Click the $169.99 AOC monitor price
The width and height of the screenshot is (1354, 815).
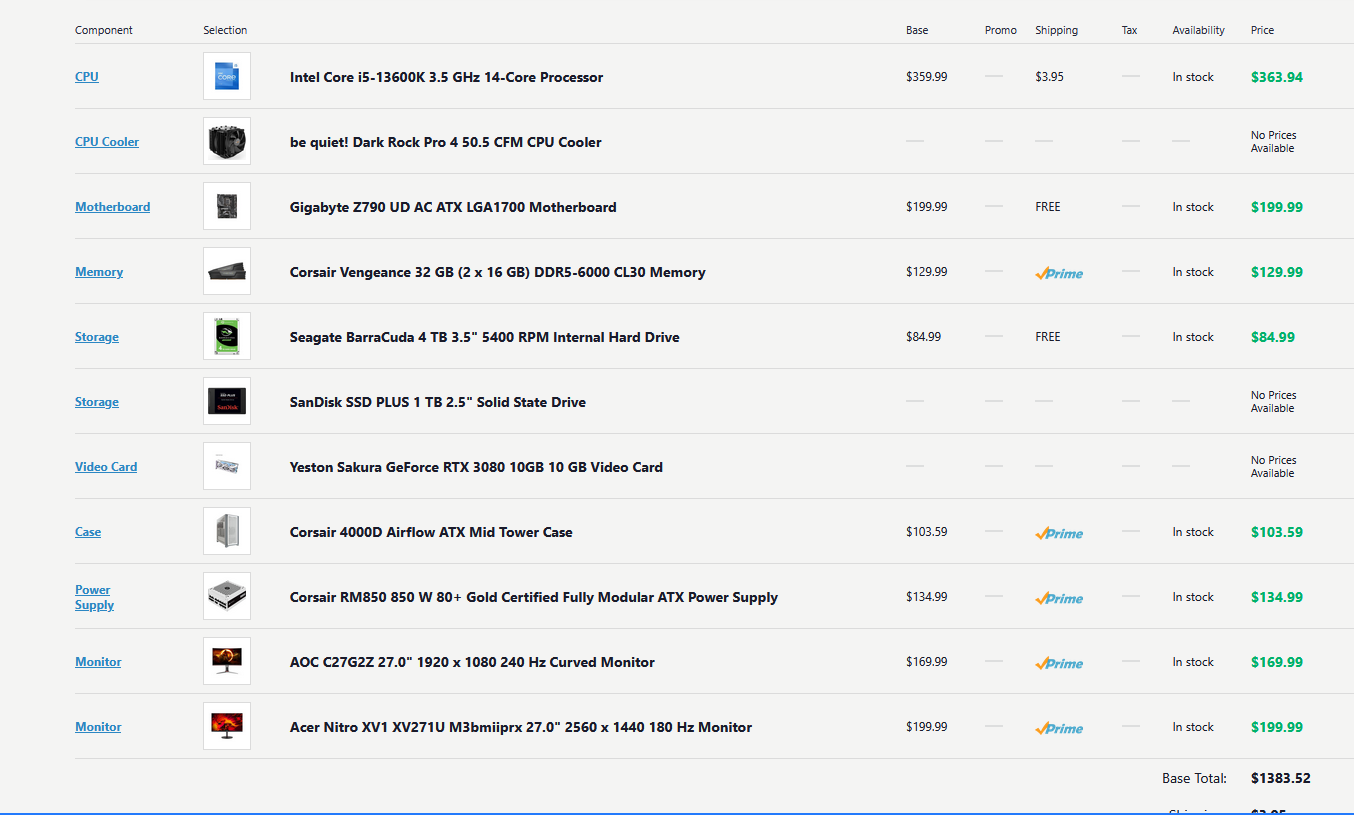pos(1277,662)
